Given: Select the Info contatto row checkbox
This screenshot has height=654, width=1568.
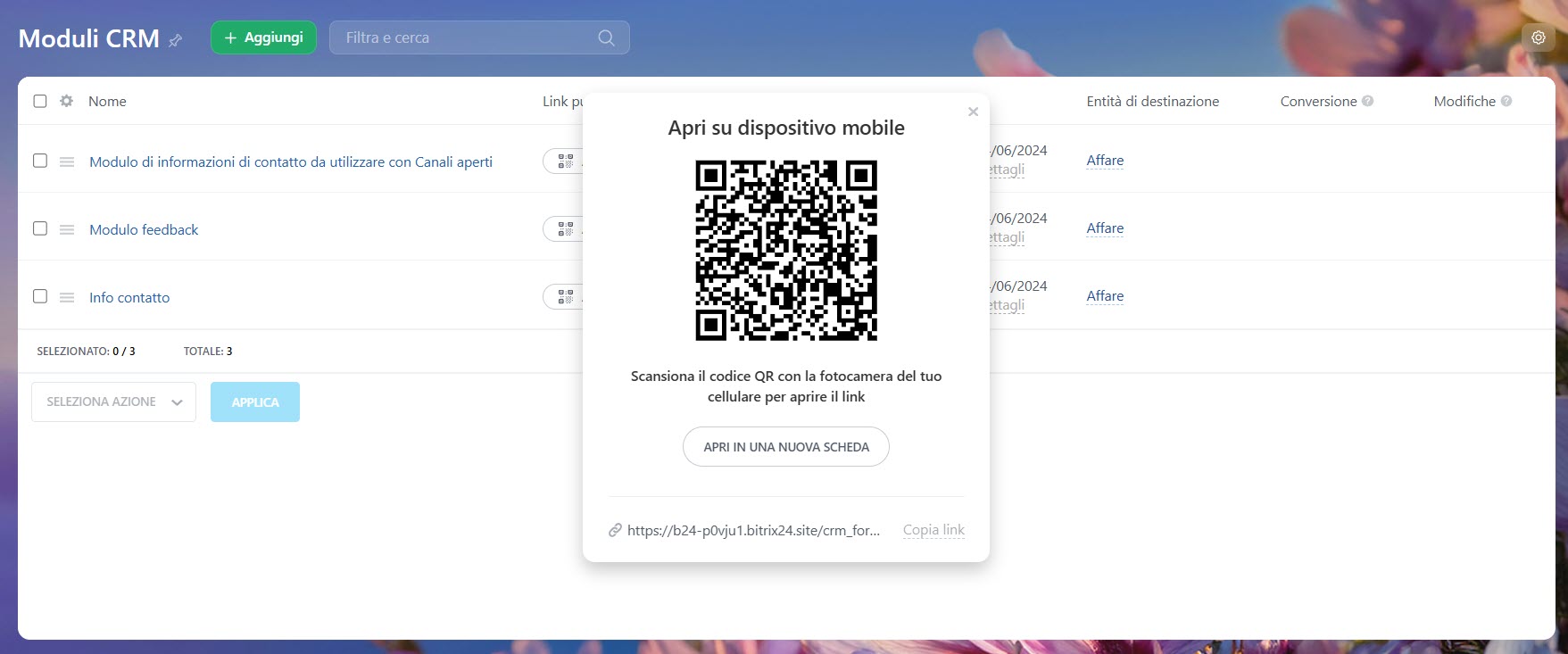Looking at the screenshot, I should (x=40, y=296).
